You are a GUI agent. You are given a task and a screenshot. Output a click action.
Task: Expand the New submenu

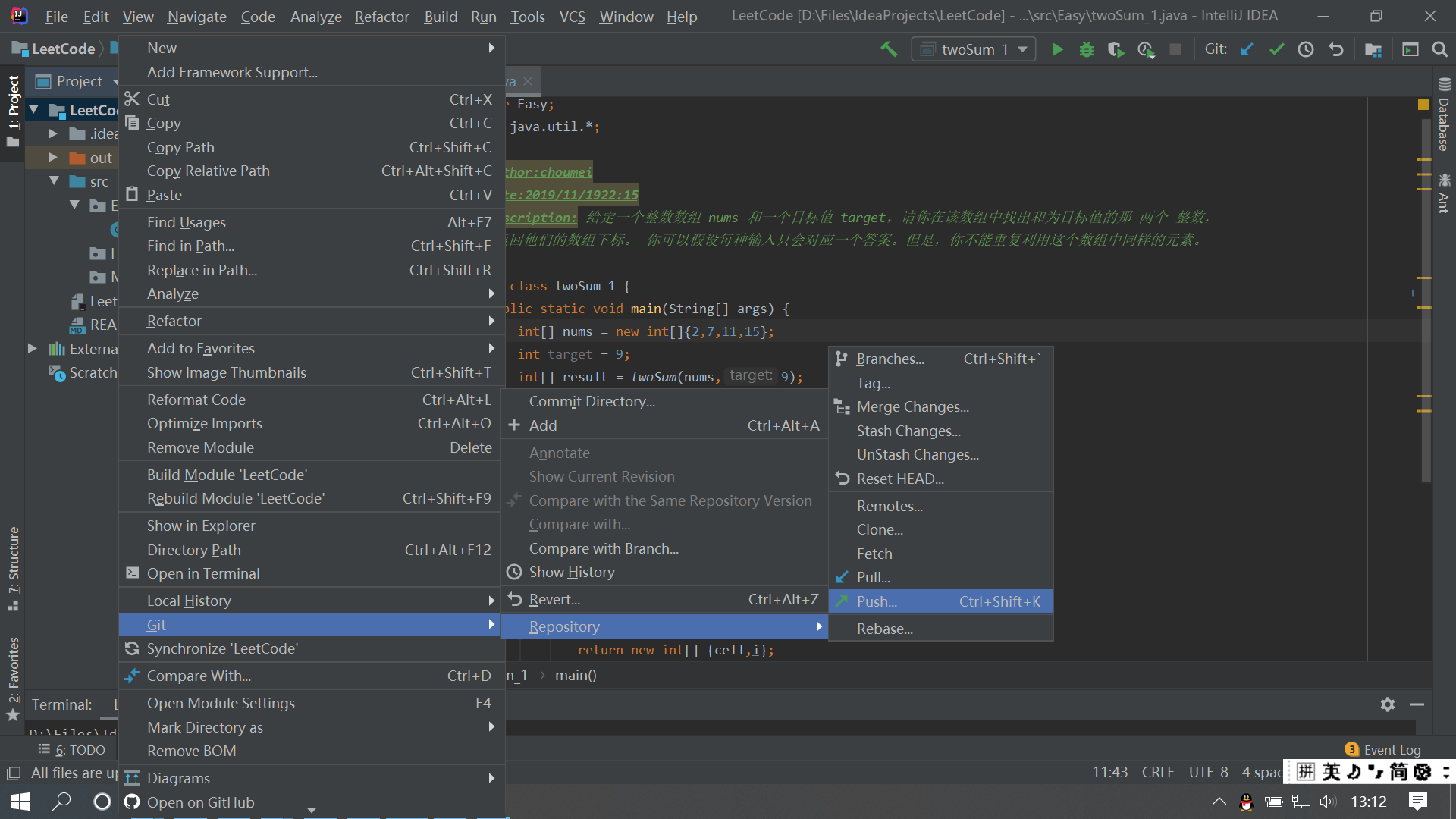point(312,48)
